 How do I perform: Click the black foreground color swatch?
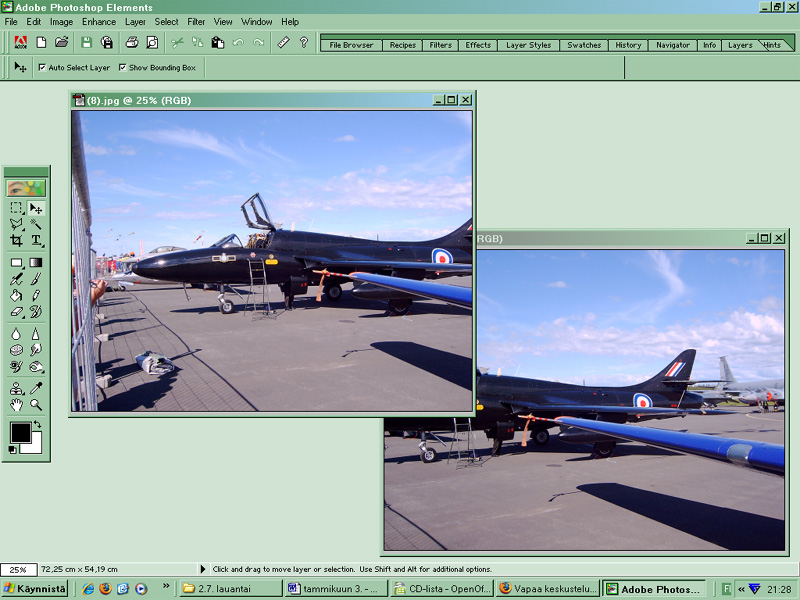pyautogui.click(x=20, y=433)
